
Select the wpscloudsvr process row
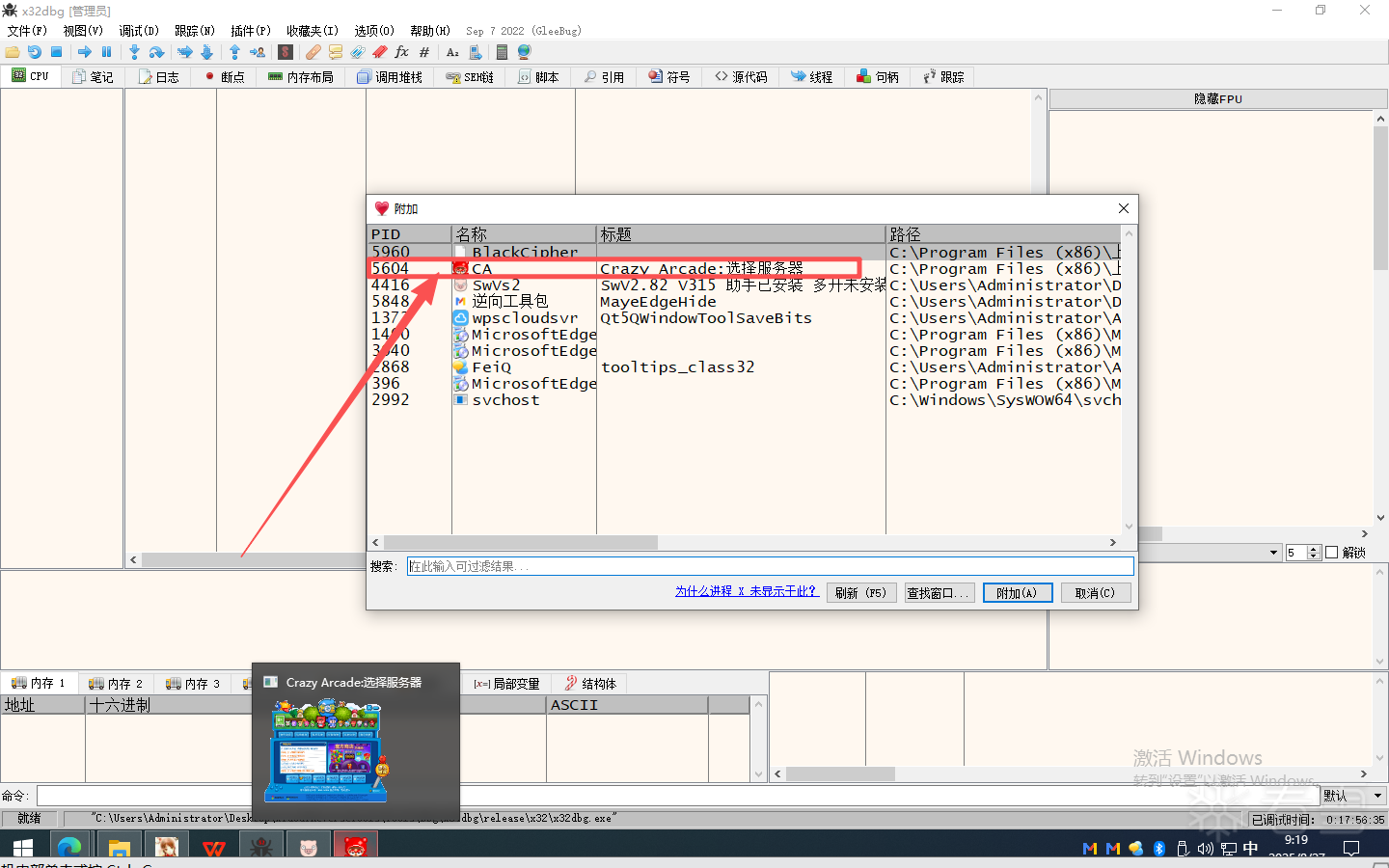click(744, 318)
